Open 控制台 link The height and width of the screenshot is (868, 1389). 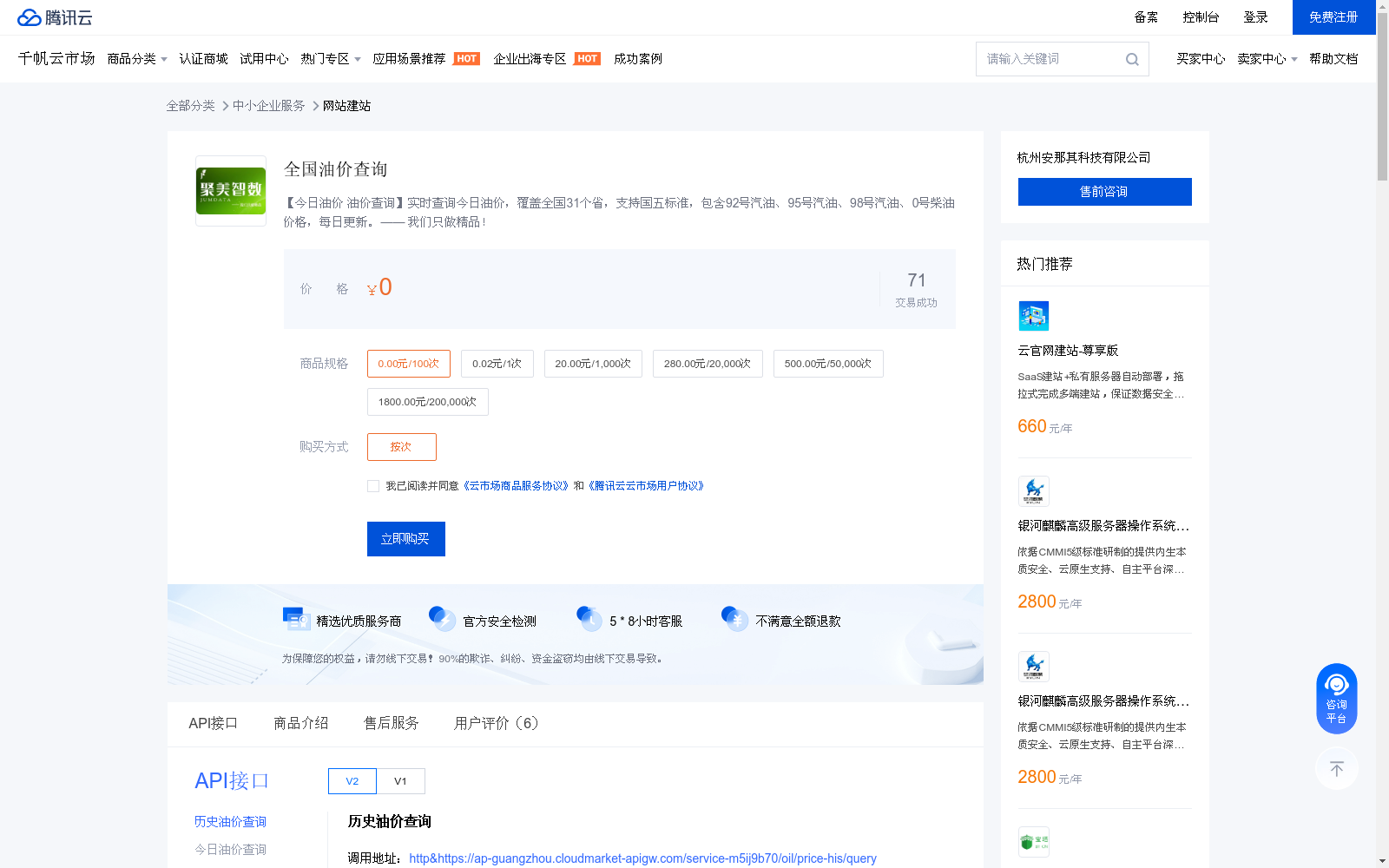point(1201,17)
